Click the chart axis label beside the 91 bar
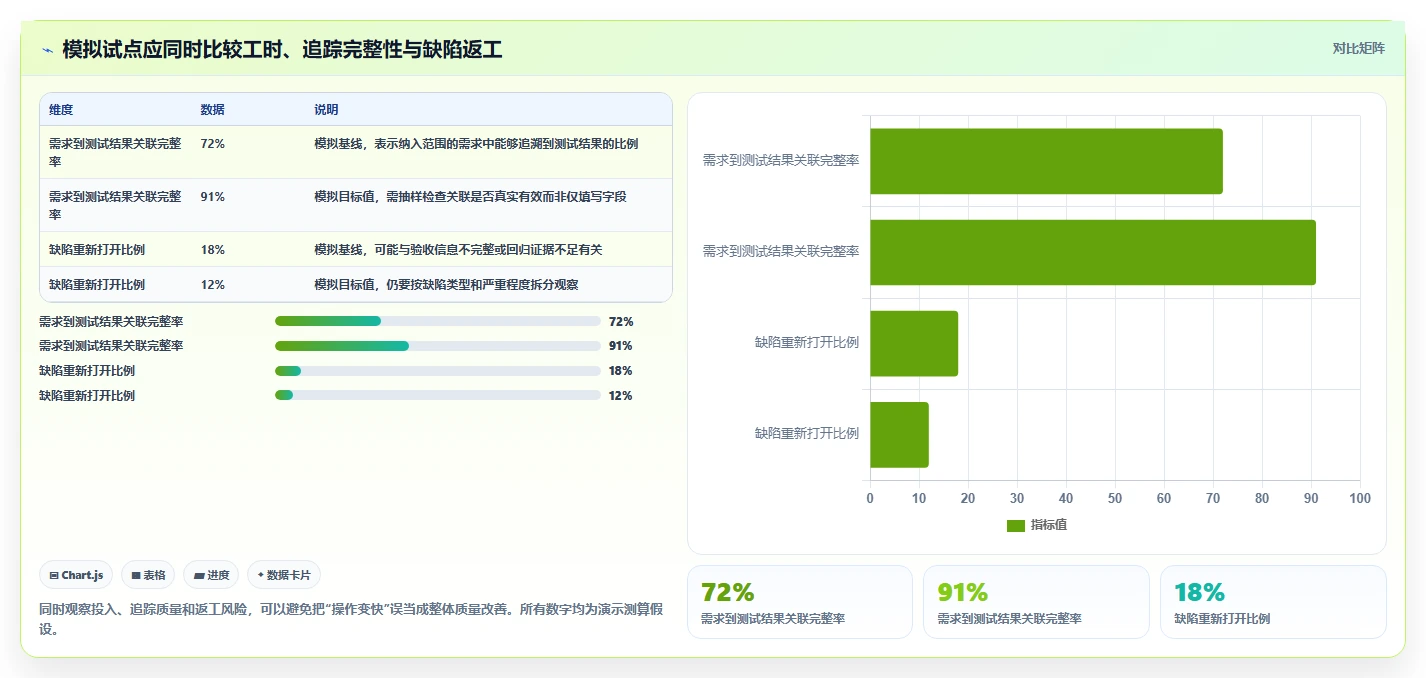Image resolution: width=1426 pixels, height=678 pixels. (x=781, y=251)
